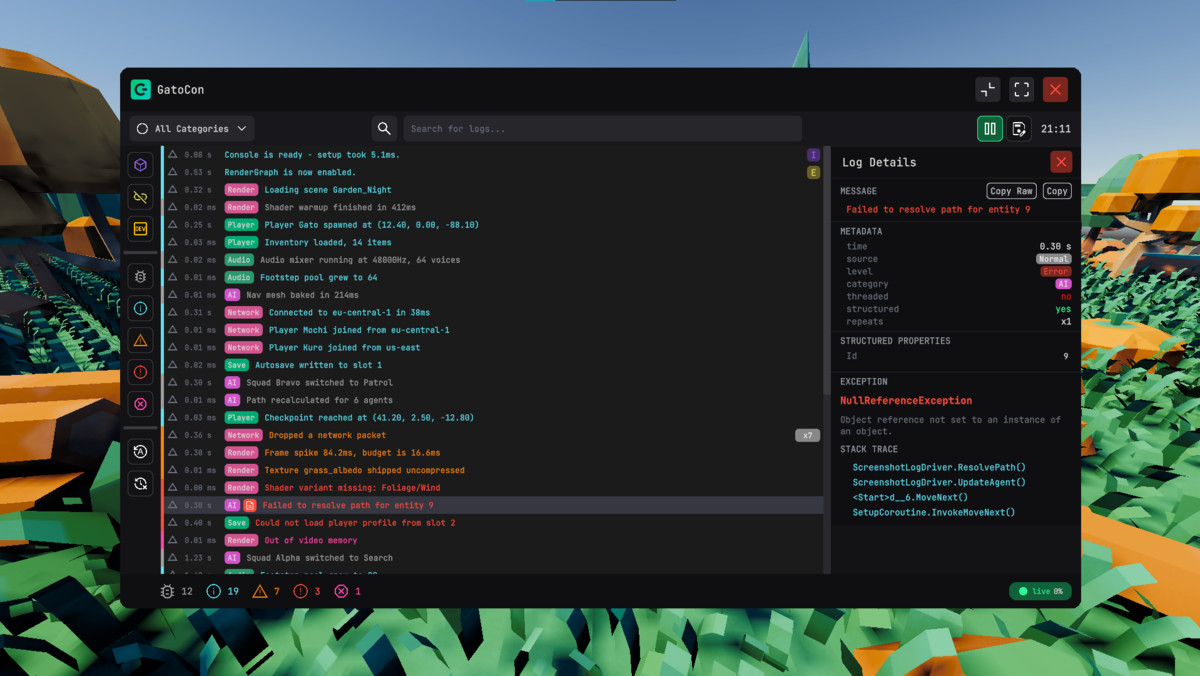Select 'Player Mochi joined from eu-central-1' log
The width and height of the screenshot is (1200, 676).
[x=495, y=330]
